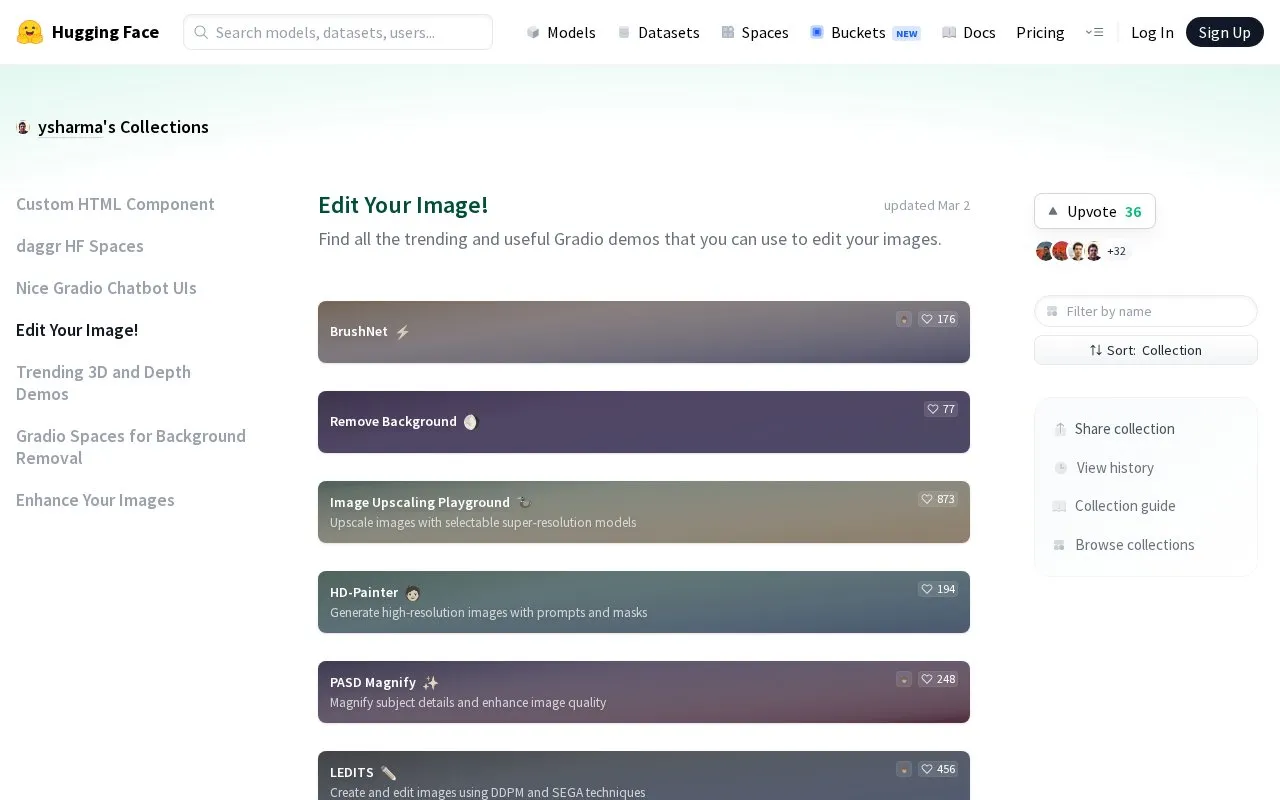Open ysharma's Collections link

(123, 127)
